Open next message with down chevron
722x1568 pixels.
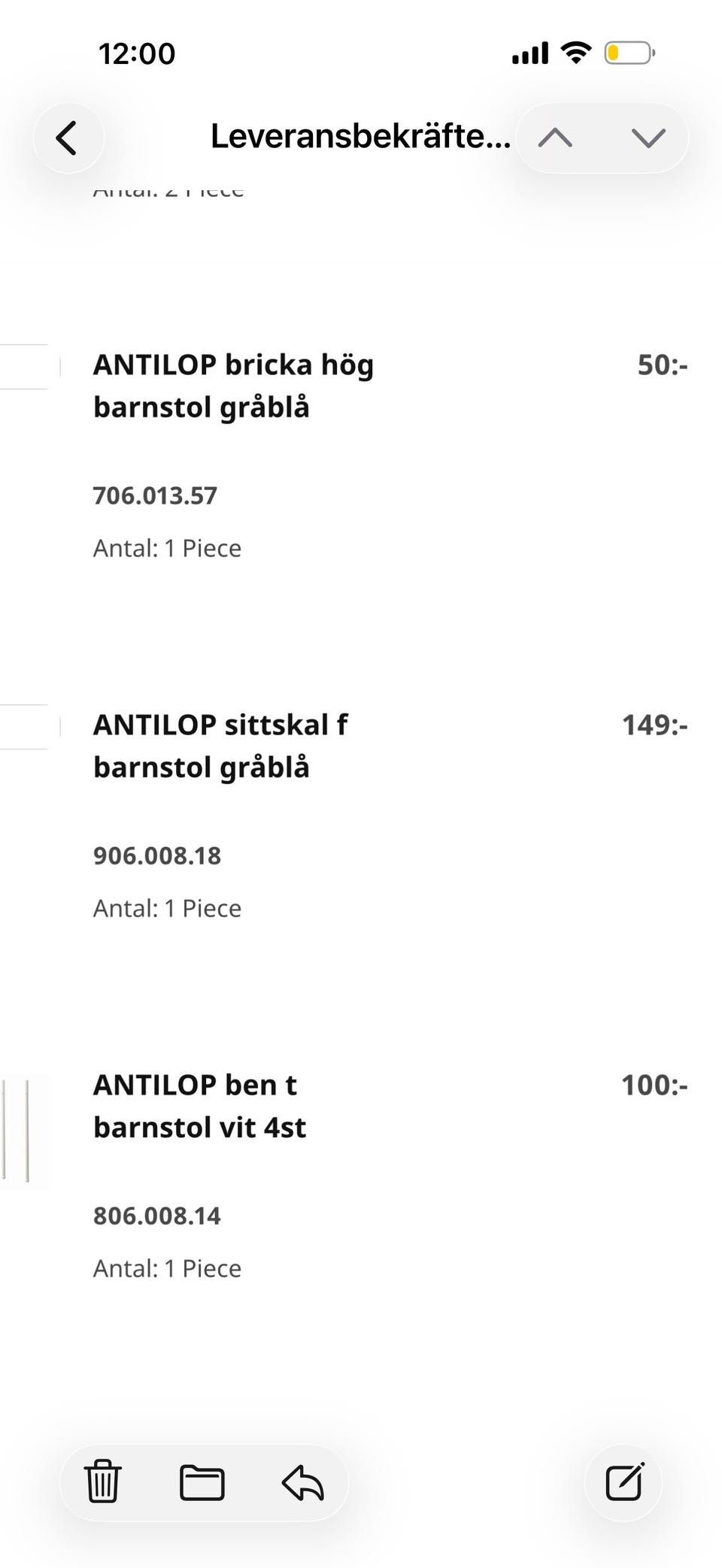648,138
